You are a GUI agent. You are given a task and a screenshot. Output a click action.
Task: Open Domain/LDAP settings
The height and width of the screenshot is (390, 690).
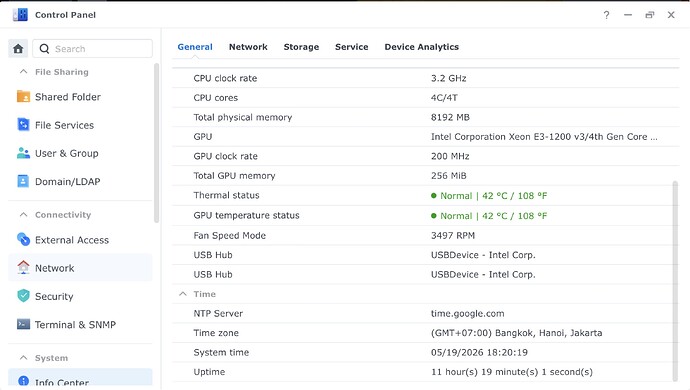[x=80, y=181]
